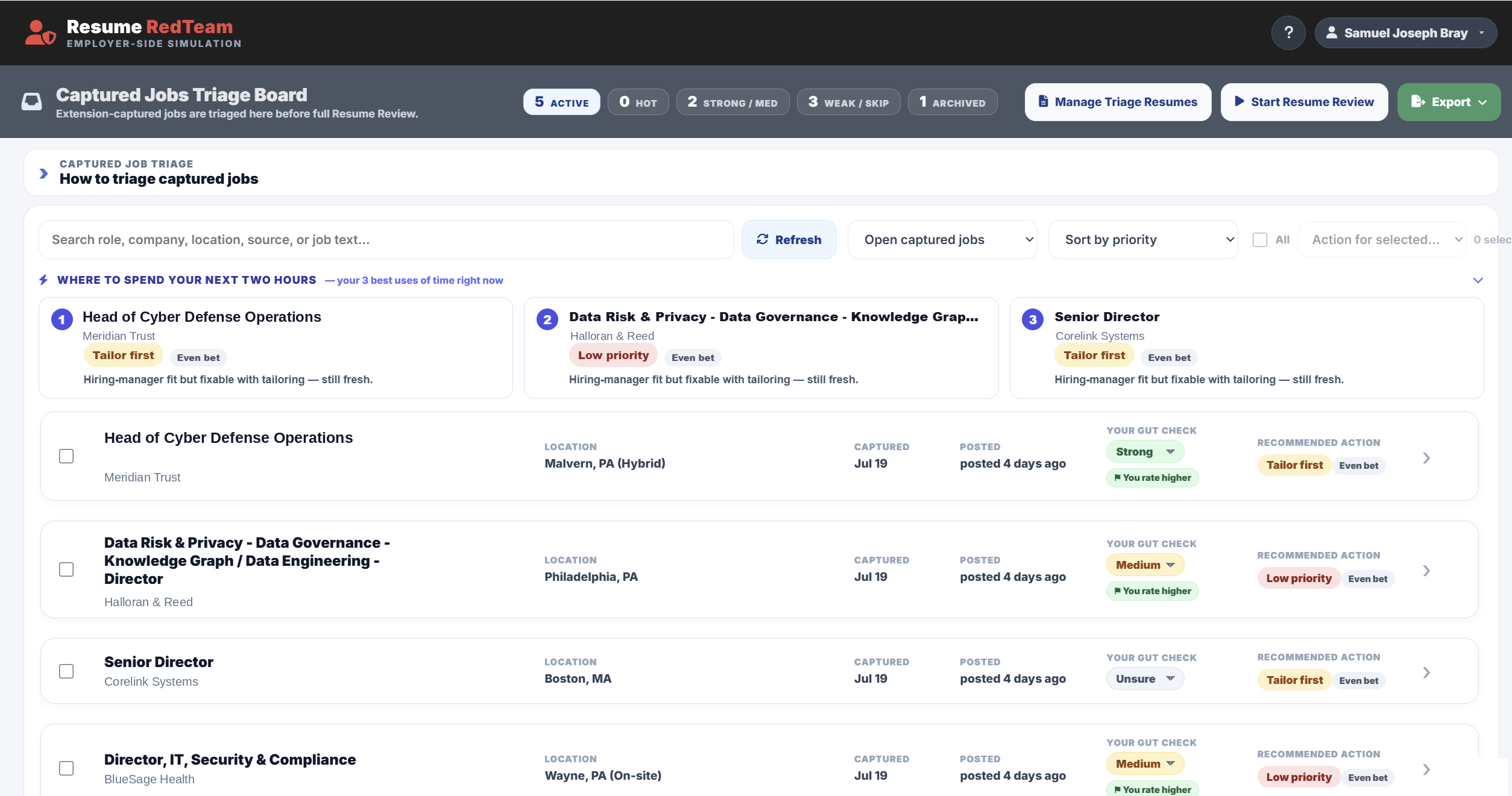The width and height of the screenshot is (1512, 796).
Task: Open the Export dropdown button
Action: coord(1449,102)
